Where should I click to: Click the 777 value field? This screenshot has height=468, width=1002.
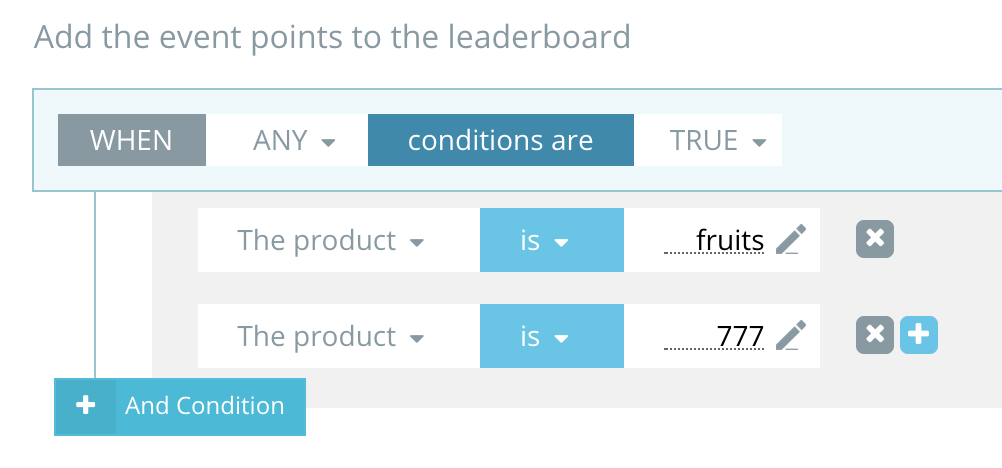(x=716, y=337)
